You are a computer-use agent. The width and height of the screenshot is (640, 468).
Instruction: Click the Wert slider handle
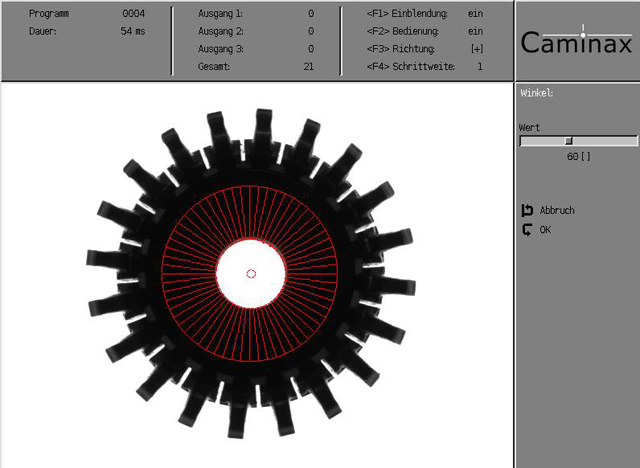click(x=569, y=141)
